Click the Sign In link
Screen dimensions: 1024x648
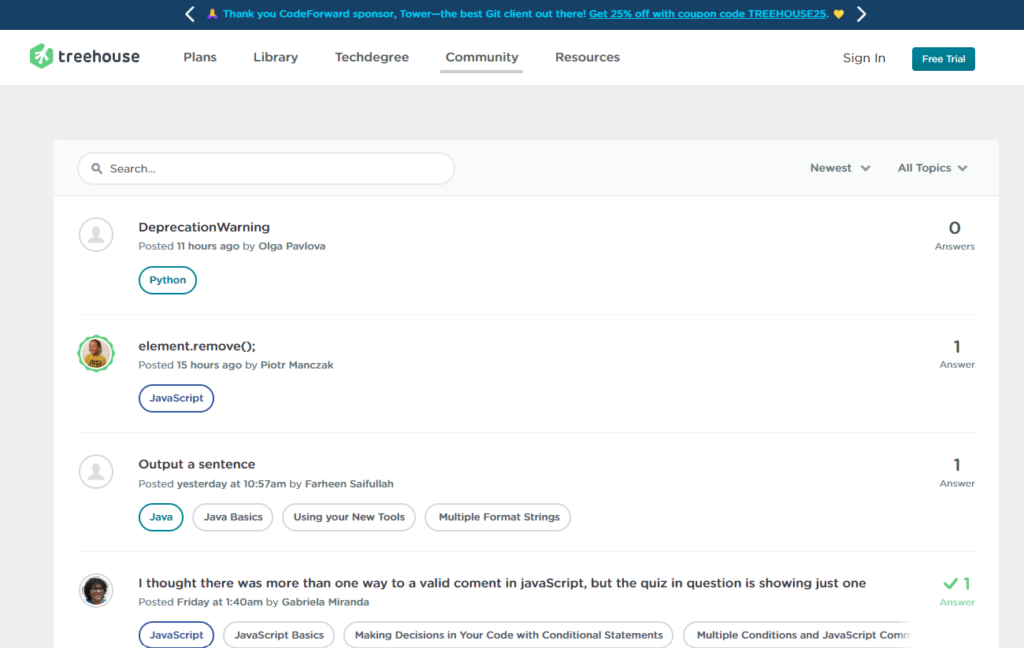pyautogui.click(x=864, y=58)
